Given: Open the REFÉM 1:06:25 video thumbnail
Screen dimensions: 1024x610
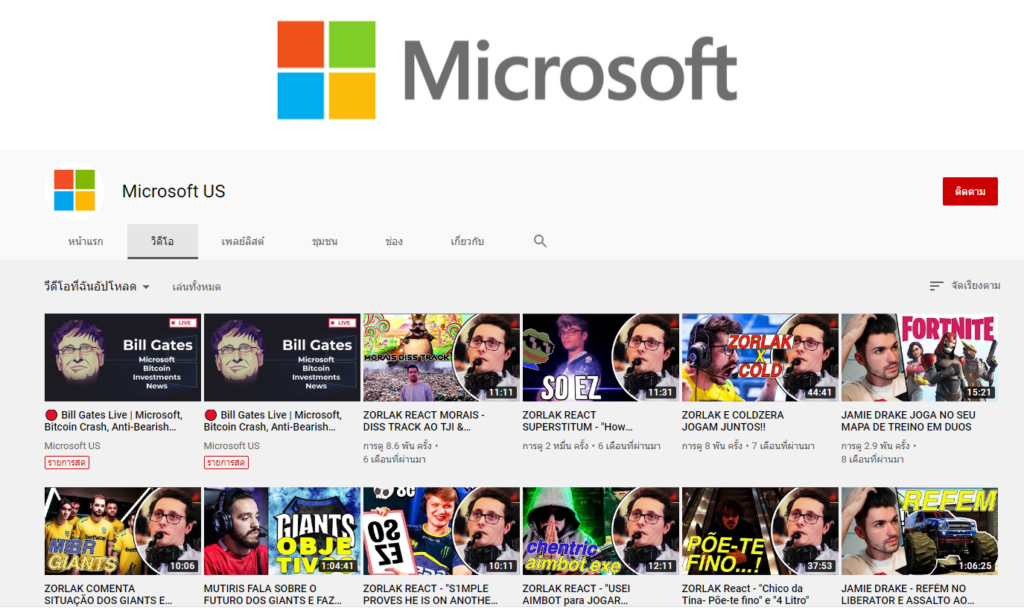Looking at the screenshot, I should click(x=920, y=531).
